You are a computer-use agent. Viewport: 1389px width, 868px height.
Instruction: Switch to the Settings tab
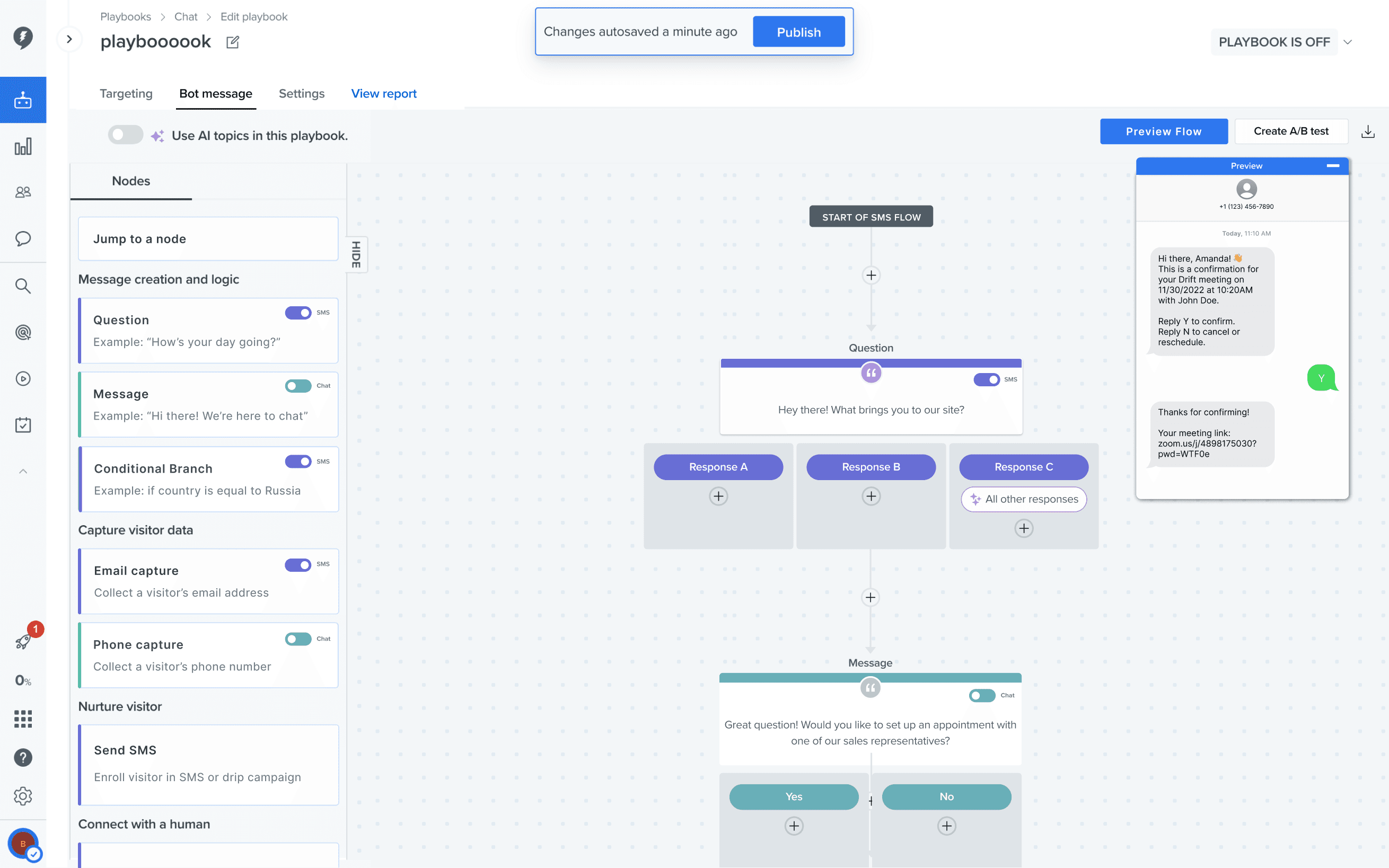point(302,94)
